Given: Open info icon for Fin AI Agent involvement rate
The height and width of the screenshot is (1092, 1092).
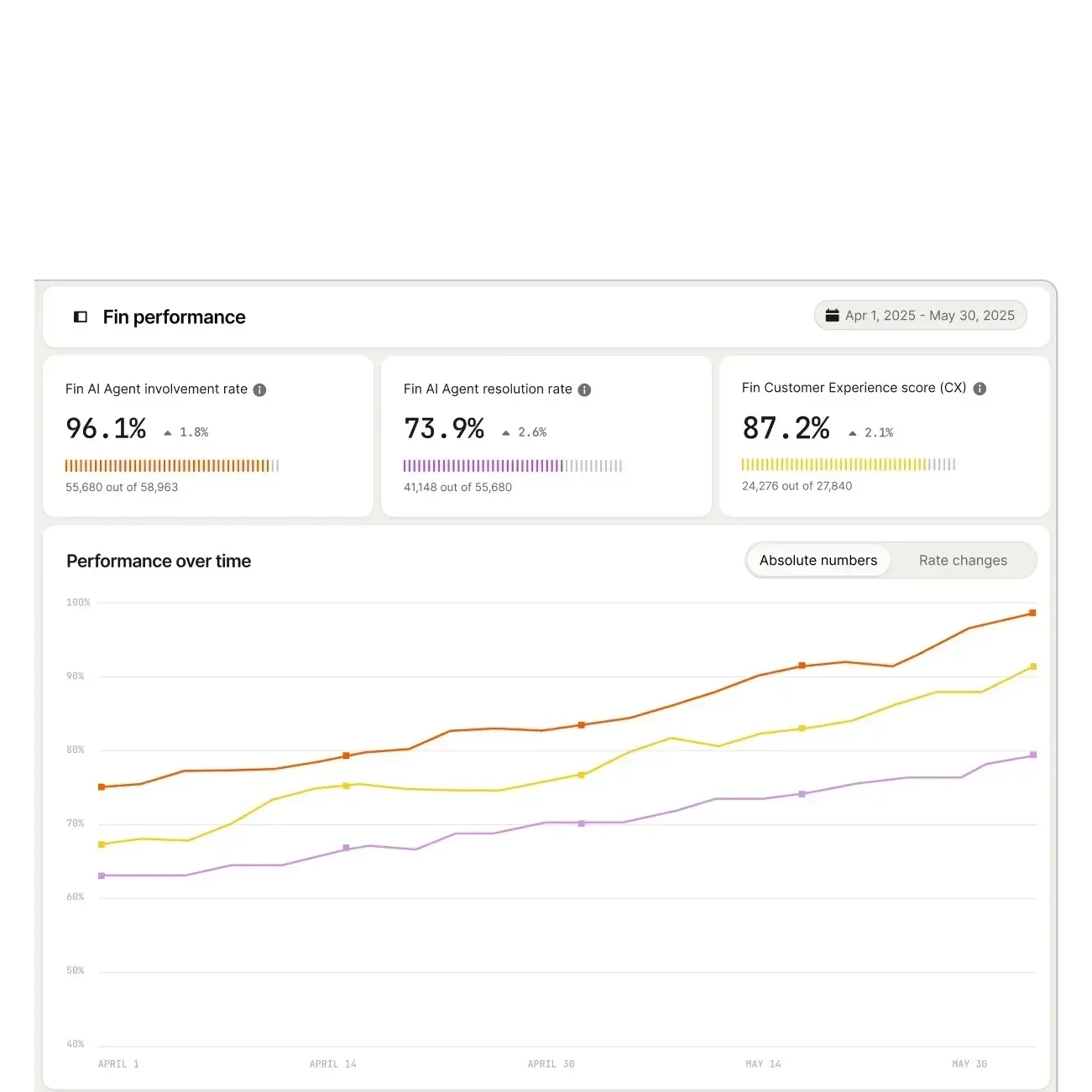Looking at the screenshot, I should pos(260,389).
